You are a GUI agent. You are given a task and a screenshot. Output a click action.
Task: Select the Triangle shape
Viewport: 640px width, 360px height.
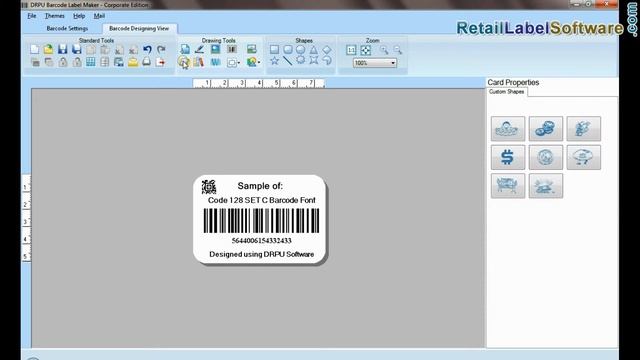click(313, 49)
